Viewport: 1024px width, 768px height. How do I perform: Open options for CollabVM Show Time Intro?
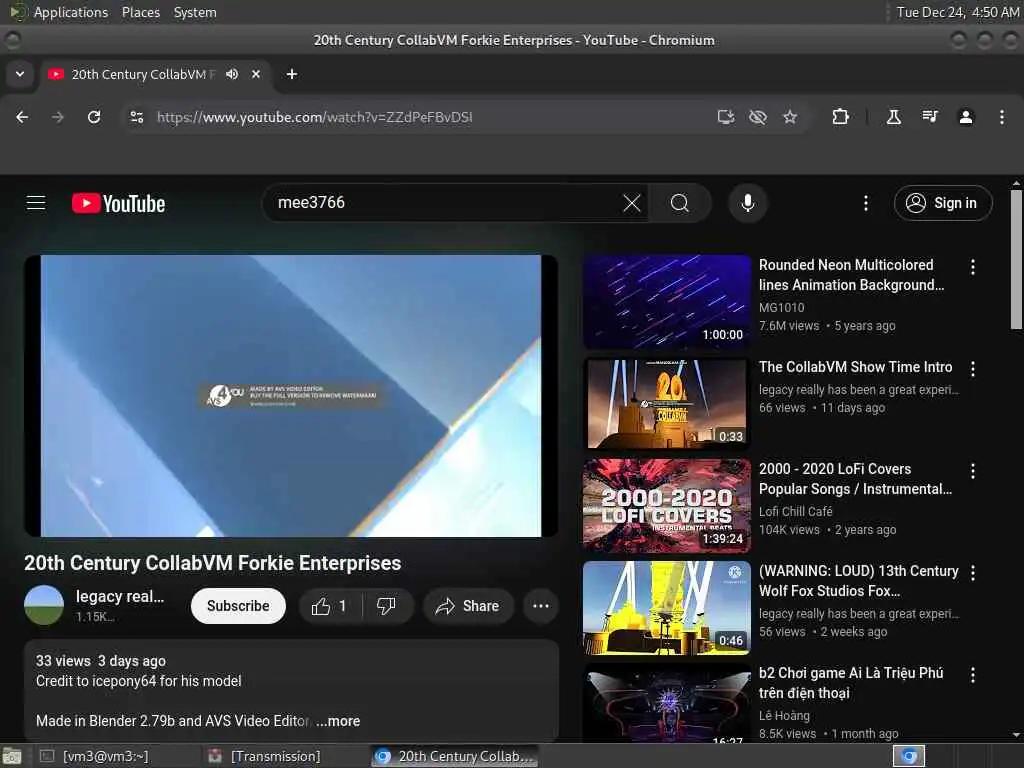pos(973,369)
